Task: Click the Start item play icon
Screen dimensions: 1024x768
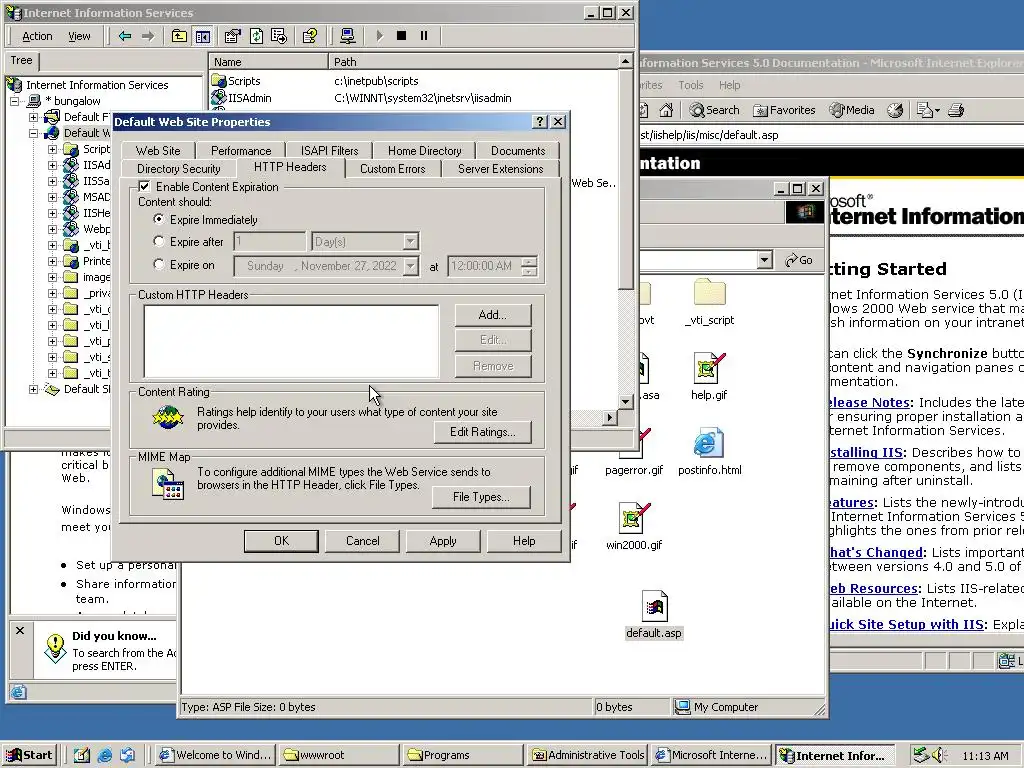Action: 379,36
